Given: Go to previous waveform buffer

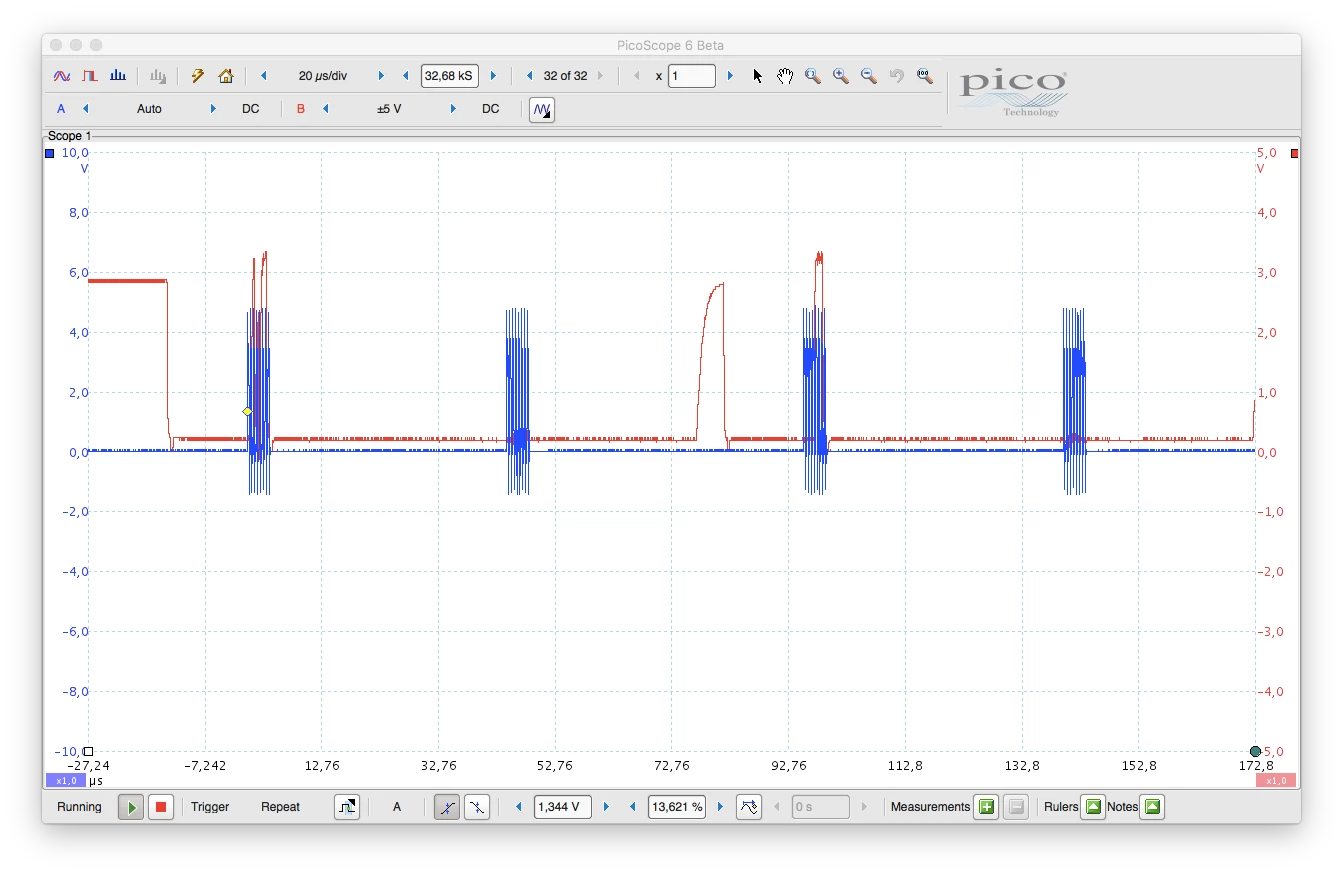Looking at the screenshot, I should click(530, 76).
